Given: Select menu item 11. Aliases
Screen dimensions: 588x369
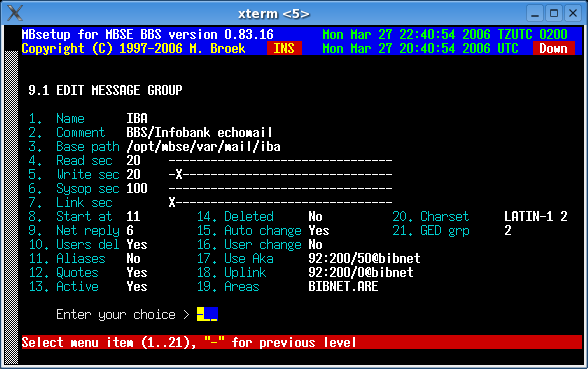Looking at the screenshot, I should (67, 258).
